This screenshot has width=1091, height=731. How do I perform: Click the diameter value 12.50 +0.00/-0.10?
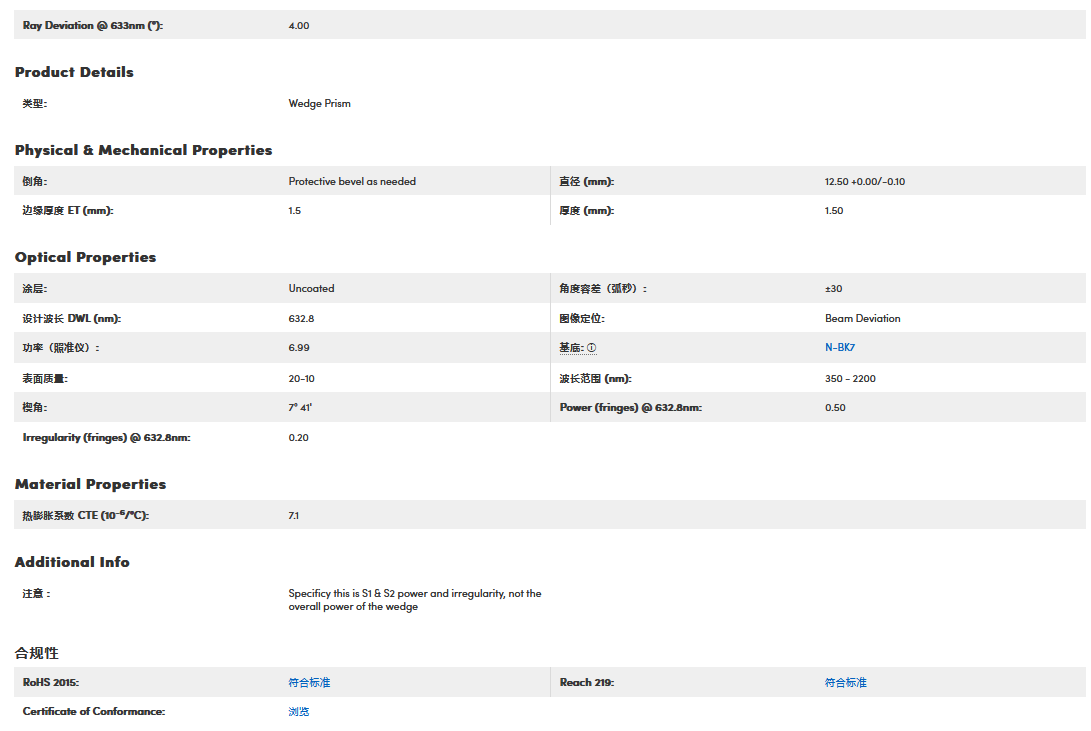(x=864, y=181)
